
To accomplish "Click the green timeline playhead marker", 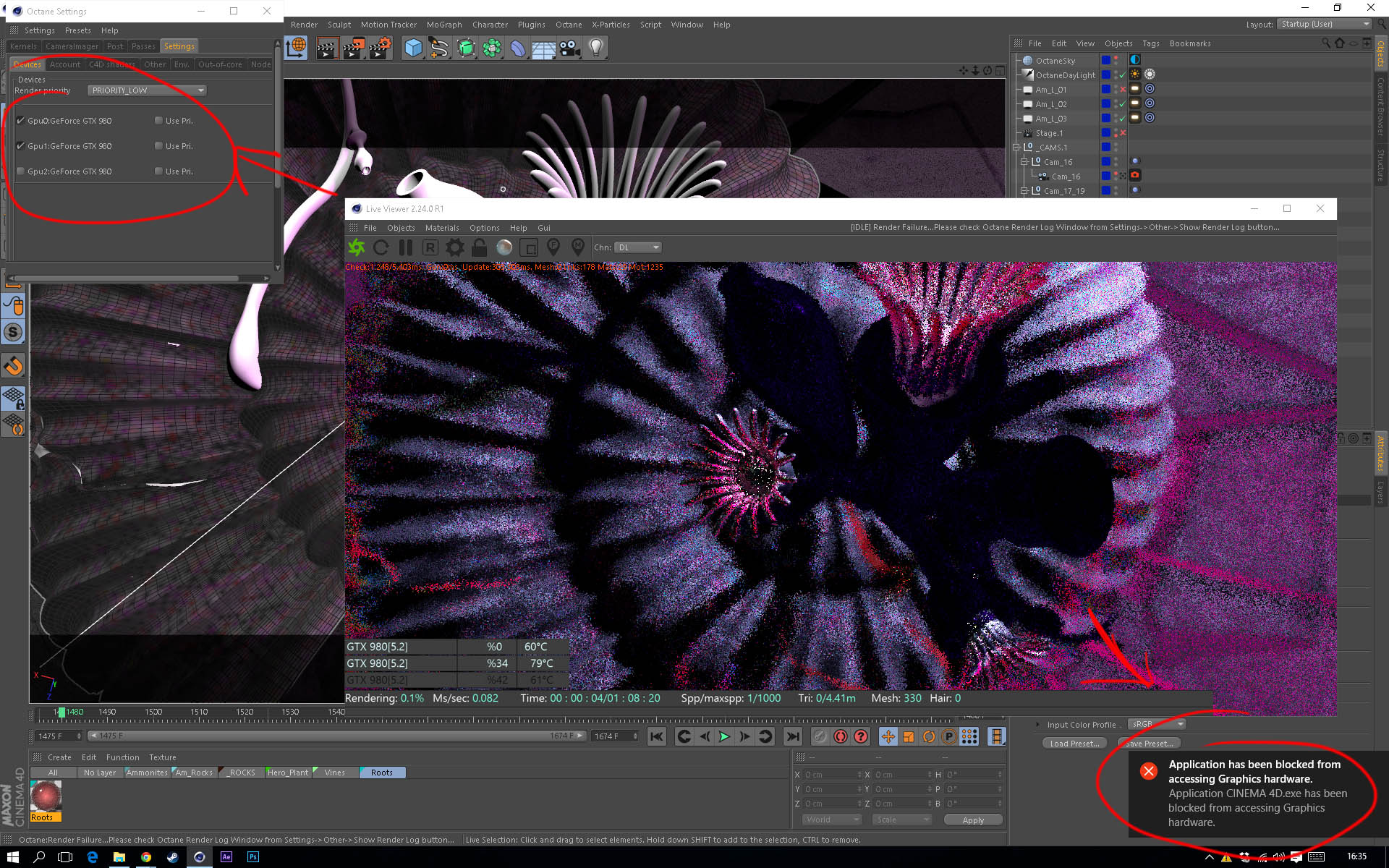I will tap(61, 712).
